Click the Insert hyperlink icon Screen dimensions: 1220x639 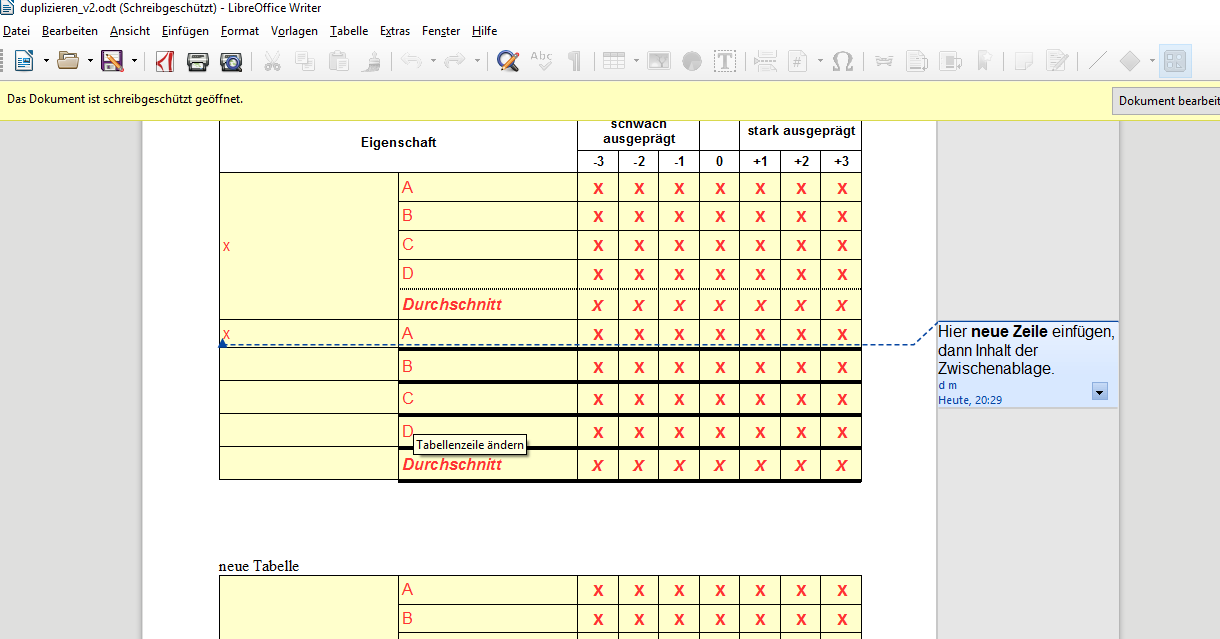[884, 61]
